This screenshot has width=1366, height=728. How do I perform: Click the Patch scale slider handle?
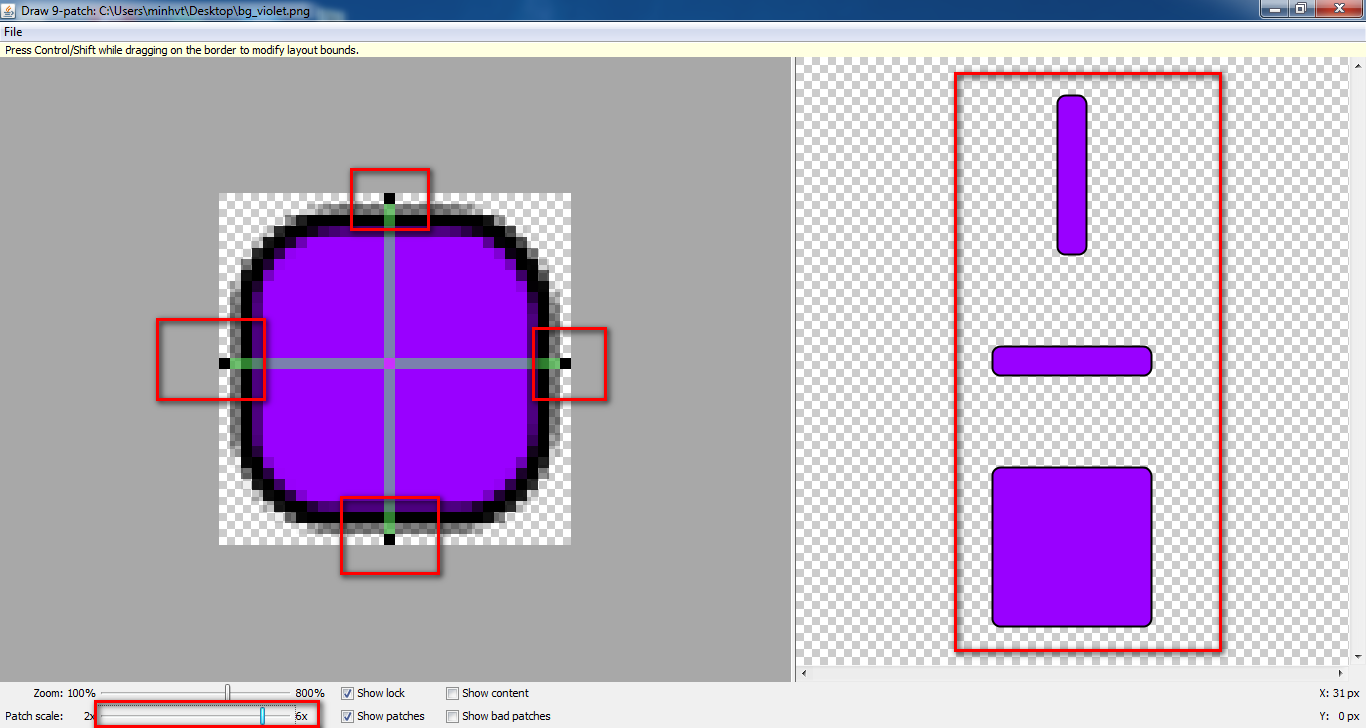pos(263,715)
